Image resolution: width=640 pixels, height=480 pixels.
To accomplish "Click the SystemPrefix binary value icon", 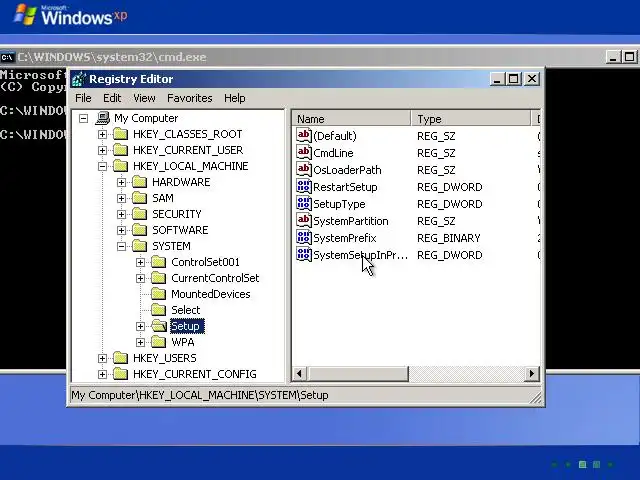I will [x=304, y=238].
